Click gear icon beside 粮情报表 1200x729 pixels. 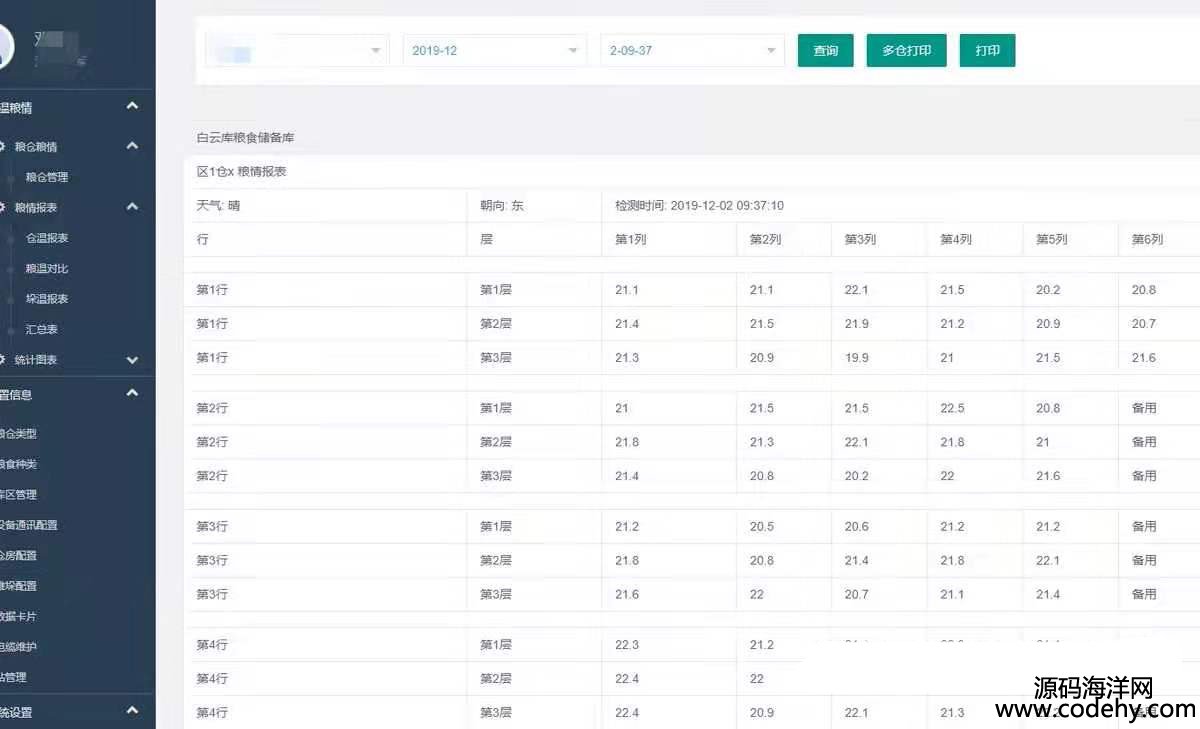[2, 207]
